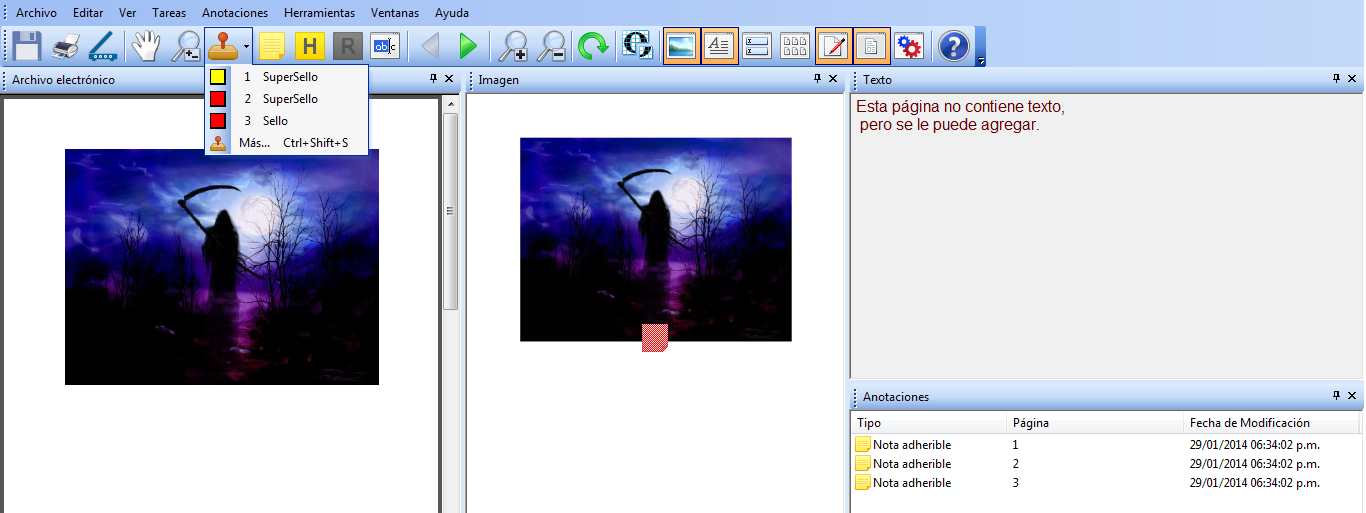Toggle the thumbnails grid panel button
The height and width of the screenshot is (513, 1366).
795,46
